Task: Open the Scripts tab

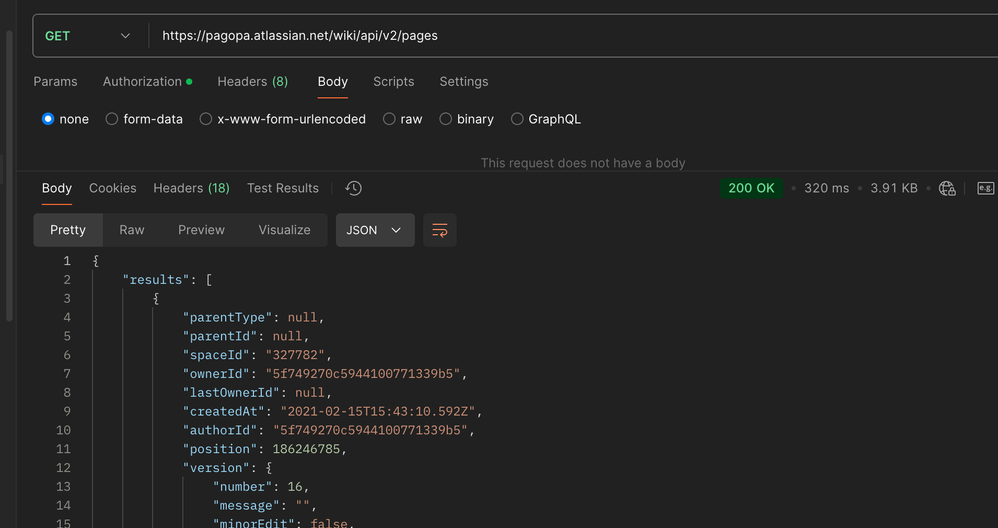Action: pyautogui.click(x=393, y=81)
